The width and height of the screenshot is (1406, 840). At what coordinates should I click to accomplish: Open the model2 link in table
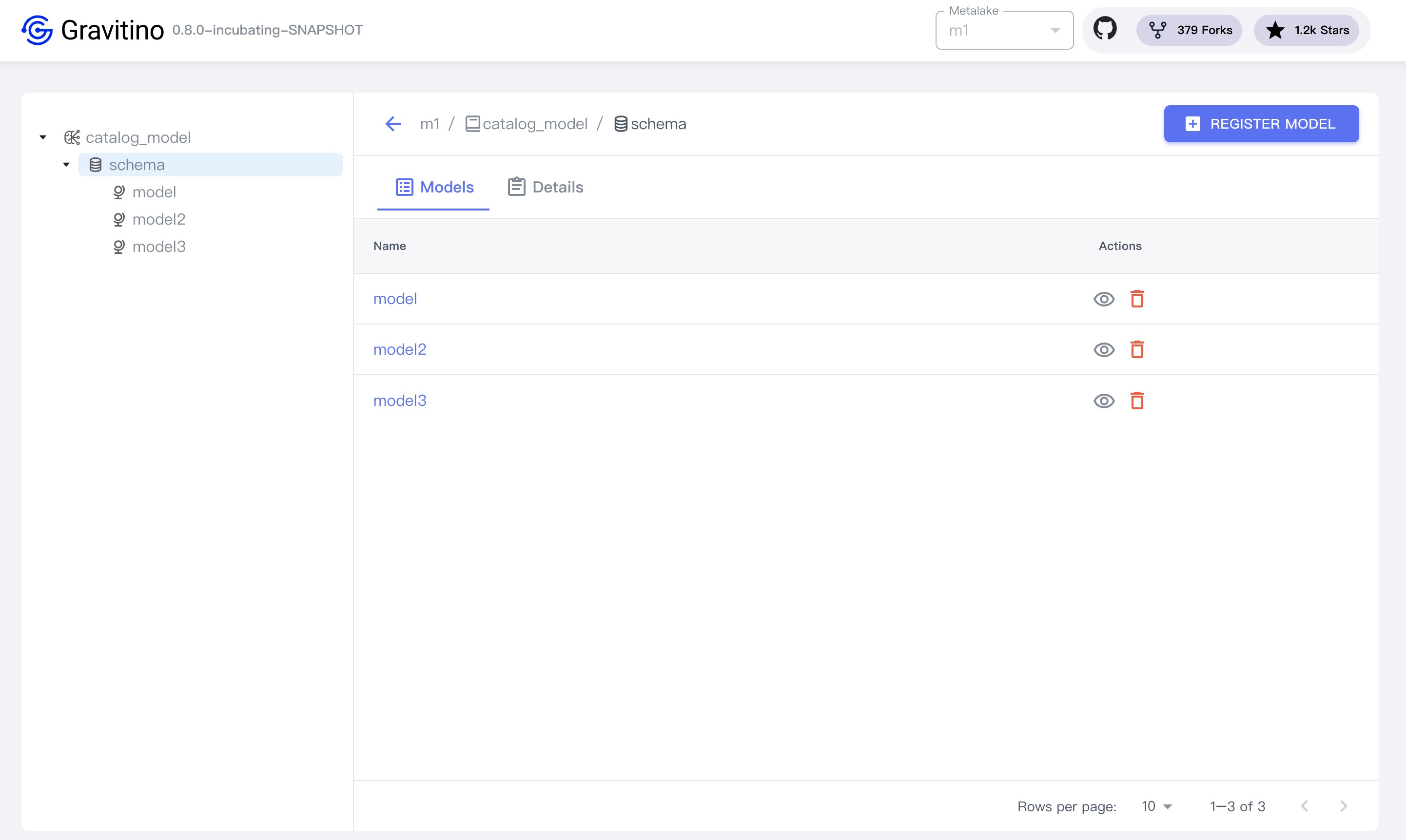click(x=400, y=350)
